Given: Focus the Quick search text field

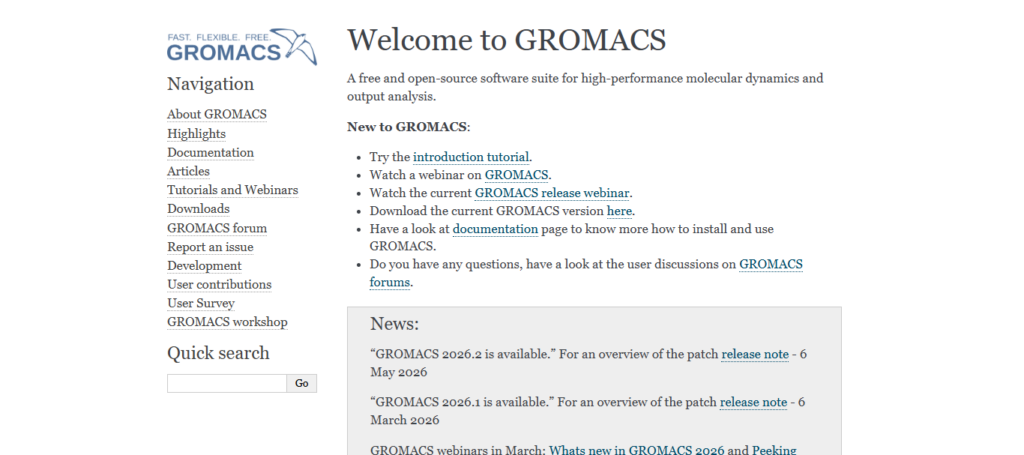Looking at the screenshot, I should (227, 383).
